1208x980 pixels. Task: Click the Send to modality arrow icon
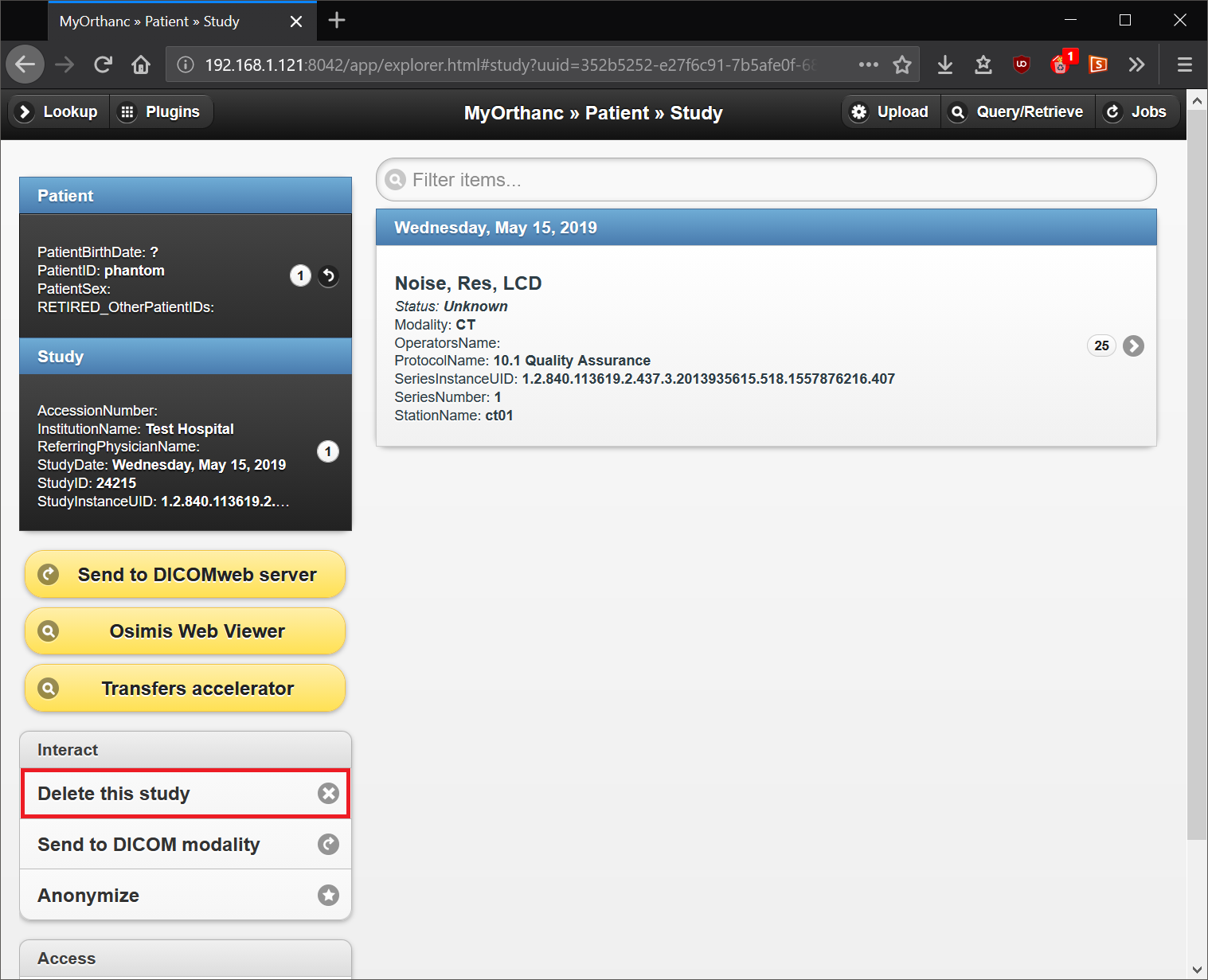328,844
